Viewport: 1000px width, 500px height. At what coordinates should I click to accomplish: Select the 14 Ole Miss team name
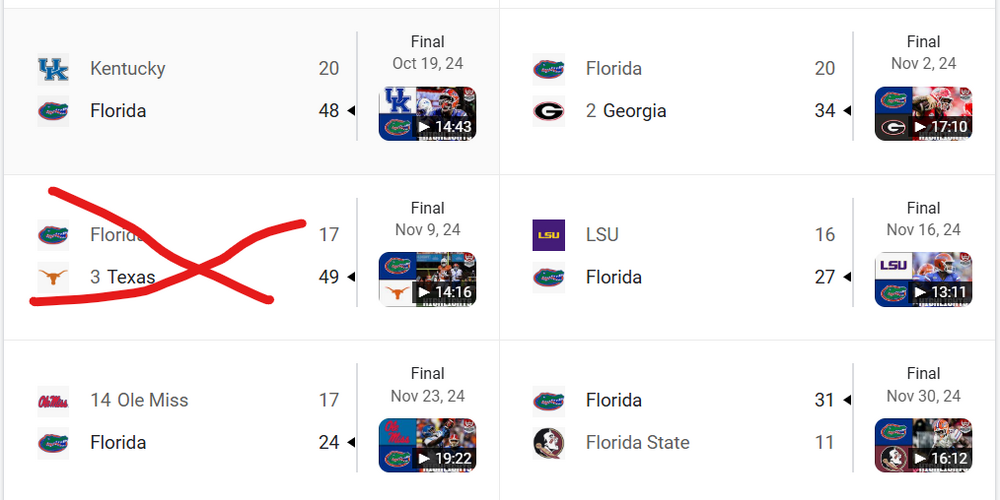point(139,401)
